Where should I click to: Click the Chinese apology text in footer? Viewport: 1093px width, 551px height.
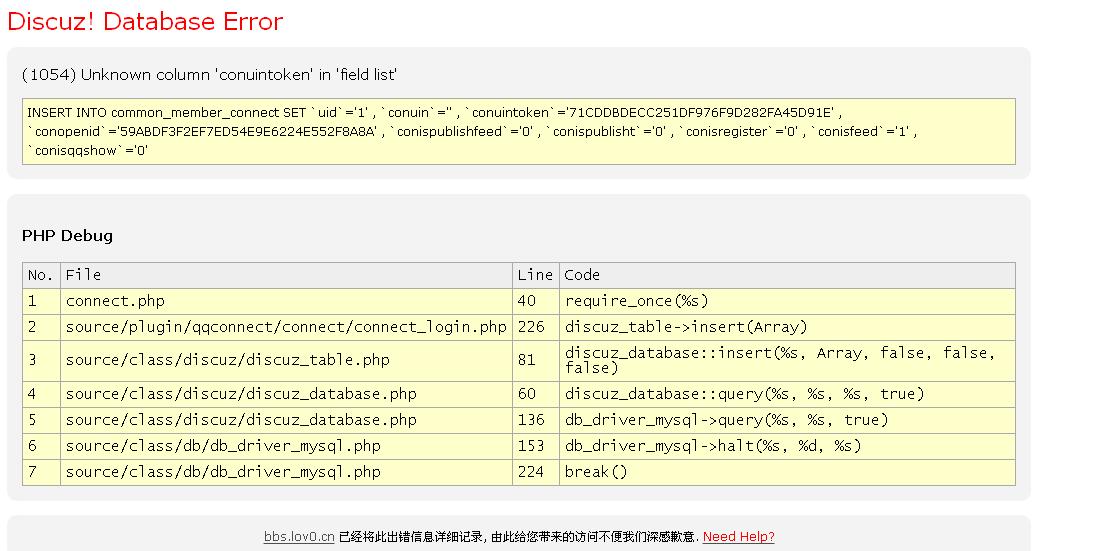click(x=518, y=537)
